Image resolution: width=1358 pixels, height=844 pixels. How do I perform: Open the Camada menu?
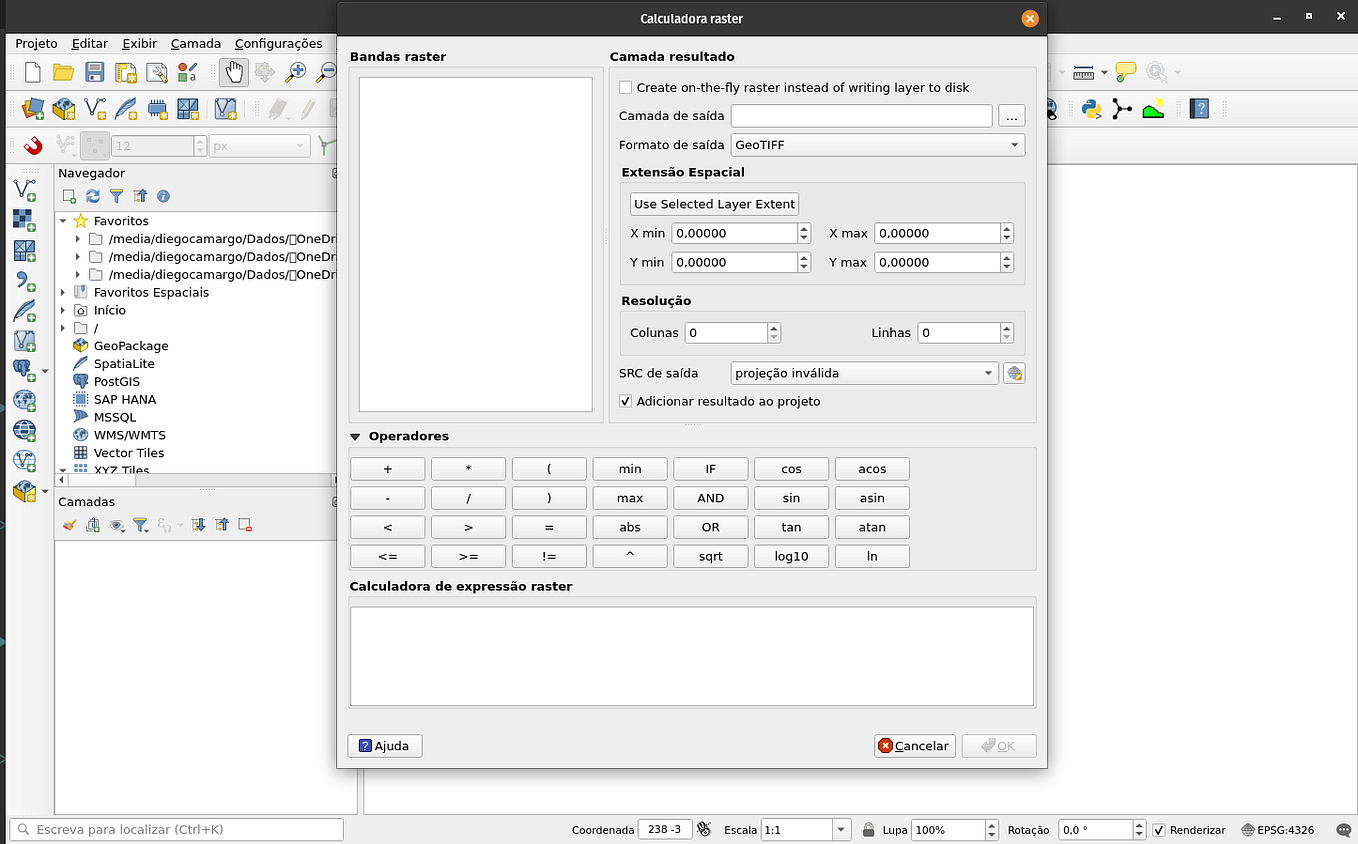pyautogui.click(x=196, y=44)
